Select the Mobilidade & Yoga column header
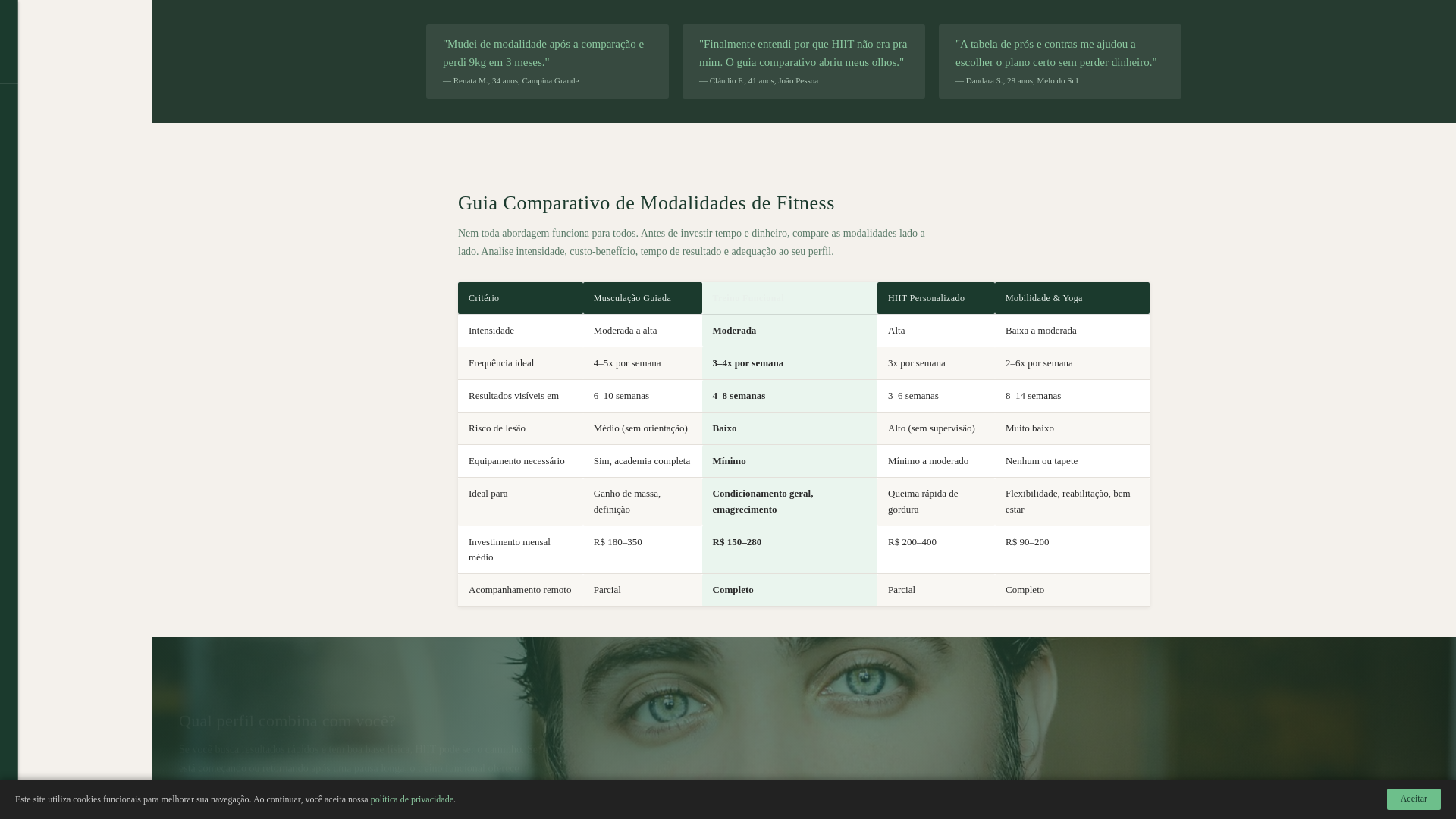The image size is (1456, 819). (1071, 298)
